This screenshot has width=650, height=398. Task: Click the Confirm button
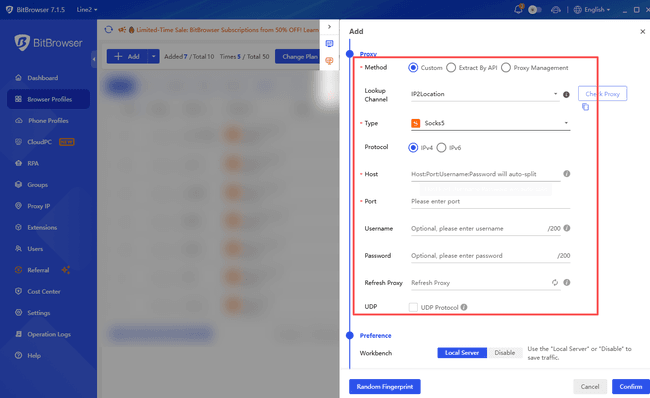631,386
